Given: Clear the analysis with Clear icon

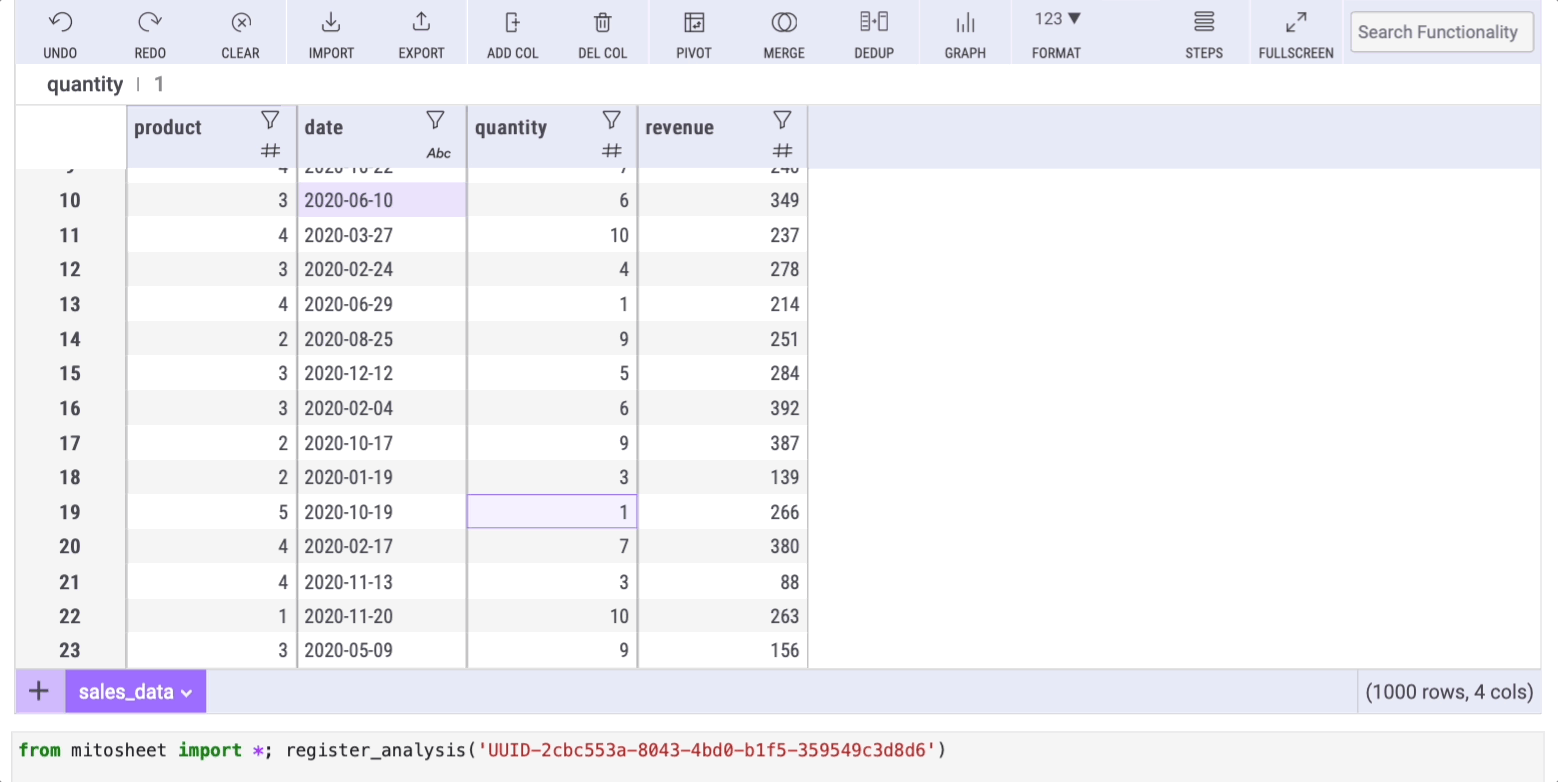Looking at the screenshot, I should (x=240, y=22).
